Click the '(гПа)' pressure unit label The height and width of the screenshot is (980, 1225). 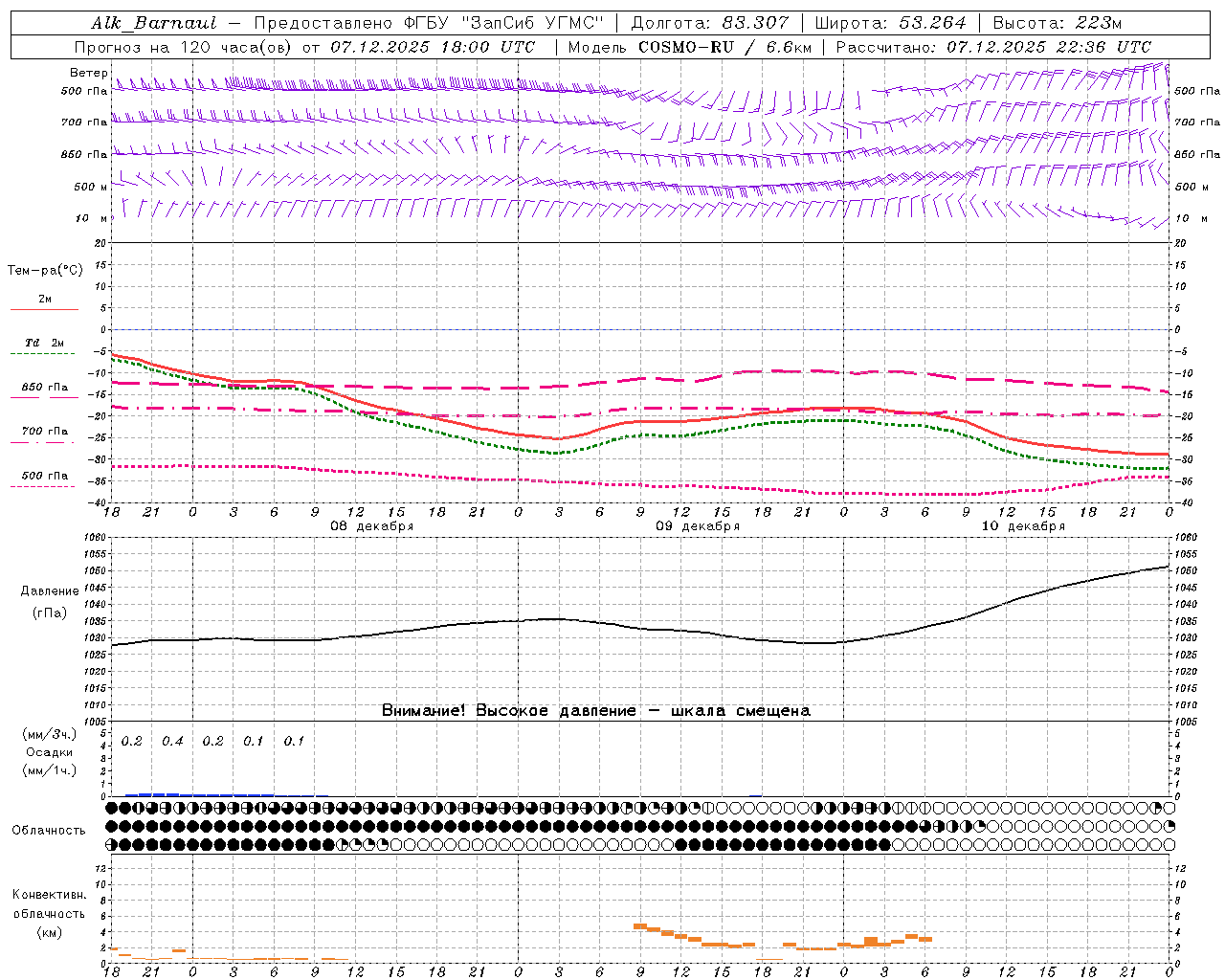pyautogui.click(x=50, y=613)
